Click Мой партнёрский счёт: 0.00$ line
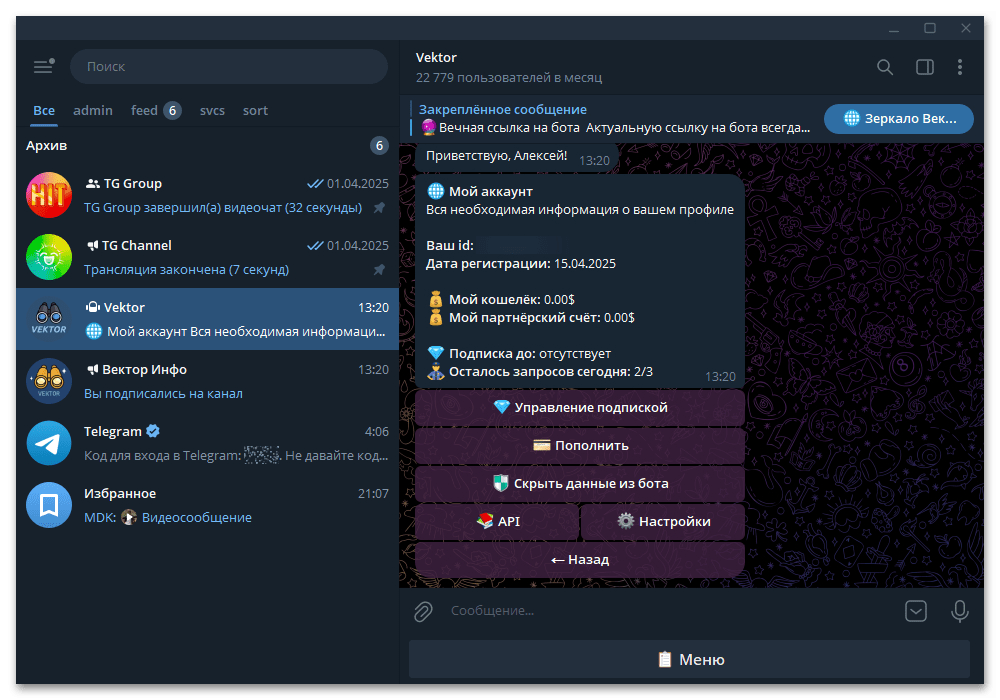Viewport: 1000px width, 700px height. click(x=531, y=317)
